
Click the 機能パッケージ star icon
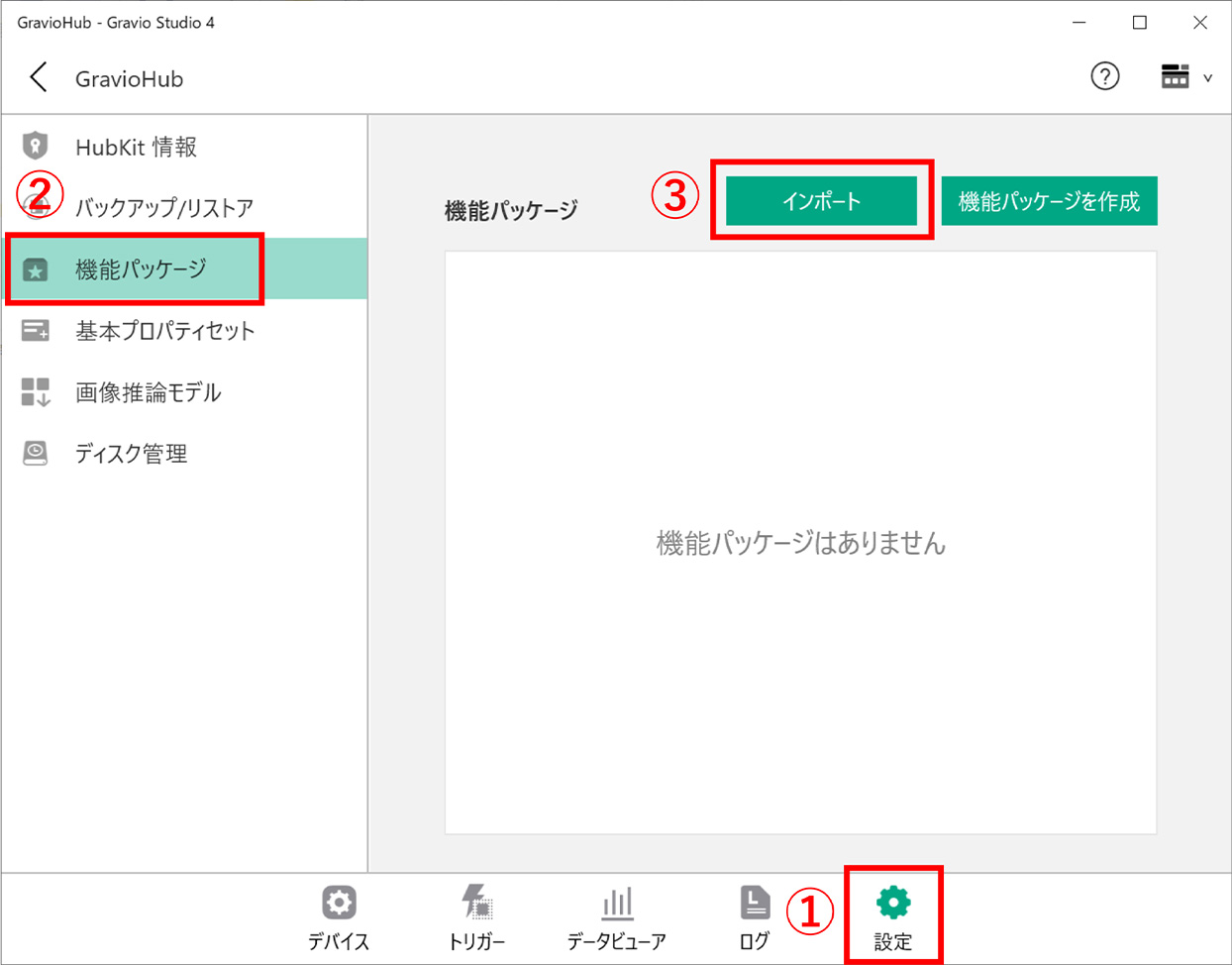pos(36,269)
